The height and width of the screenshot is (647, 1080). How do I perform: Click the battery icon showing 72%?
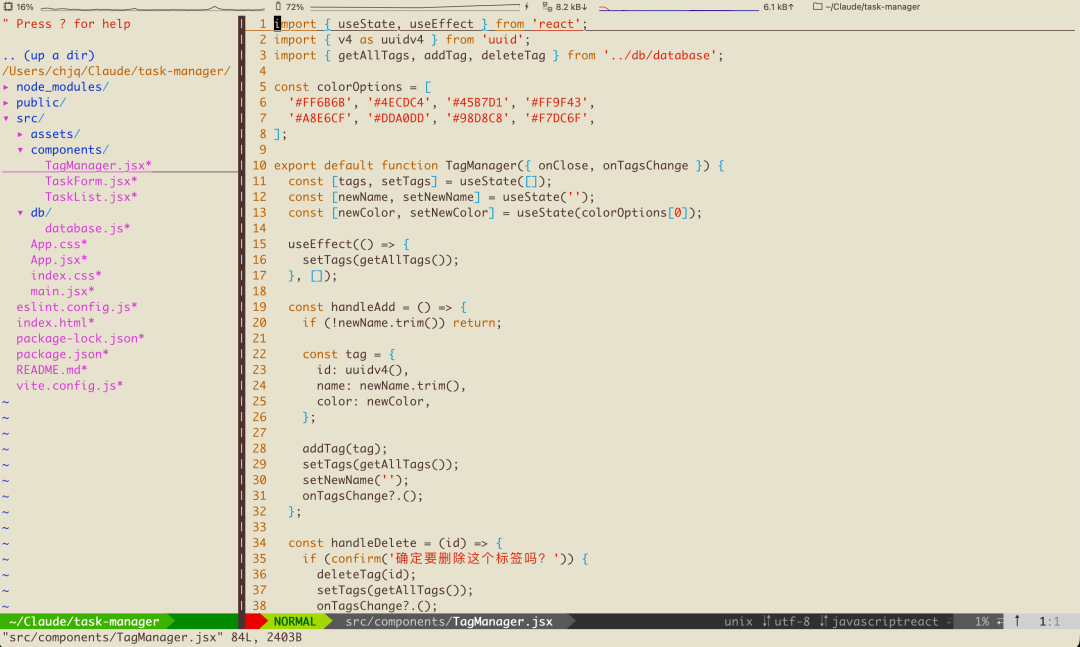tap(277, 7)
